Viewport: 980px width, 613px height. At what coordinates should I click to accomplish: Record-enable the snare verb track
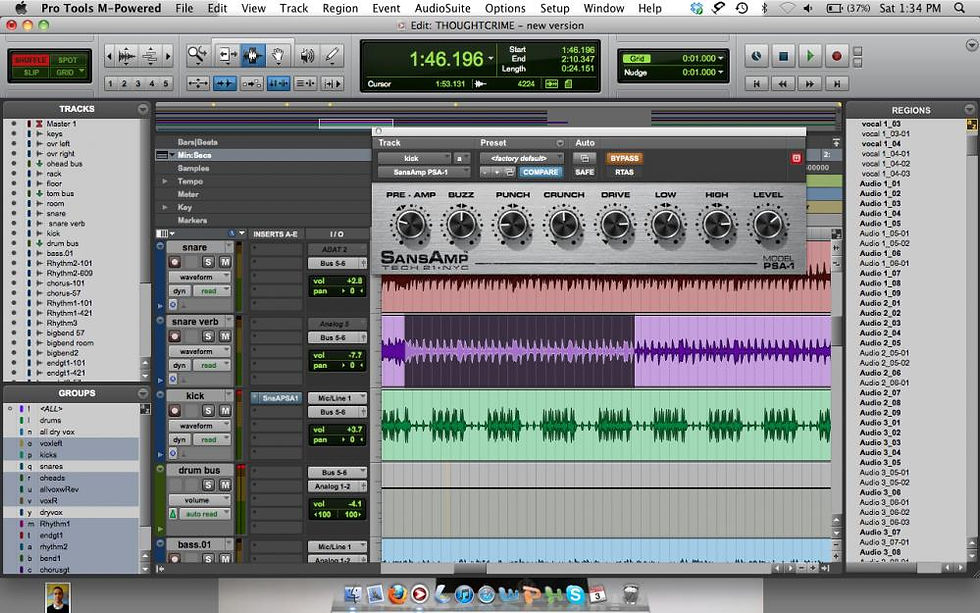click(x=175, y=336)
